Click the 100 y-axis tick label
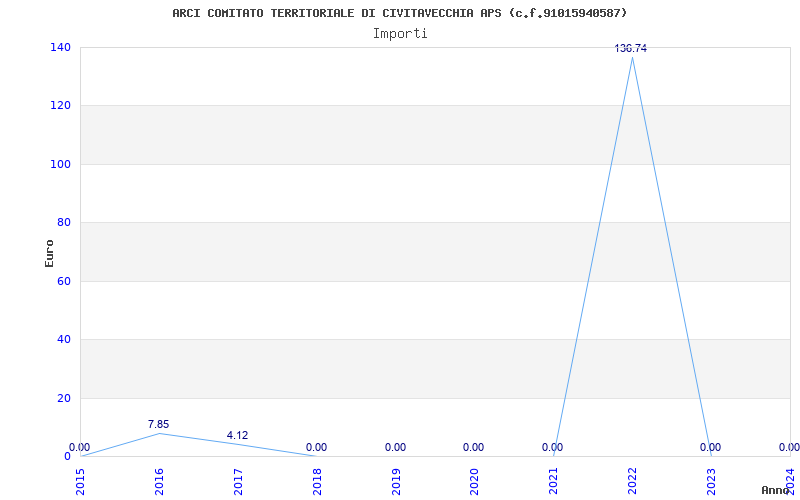The image size is (800, 500). (x=60, y=164)
